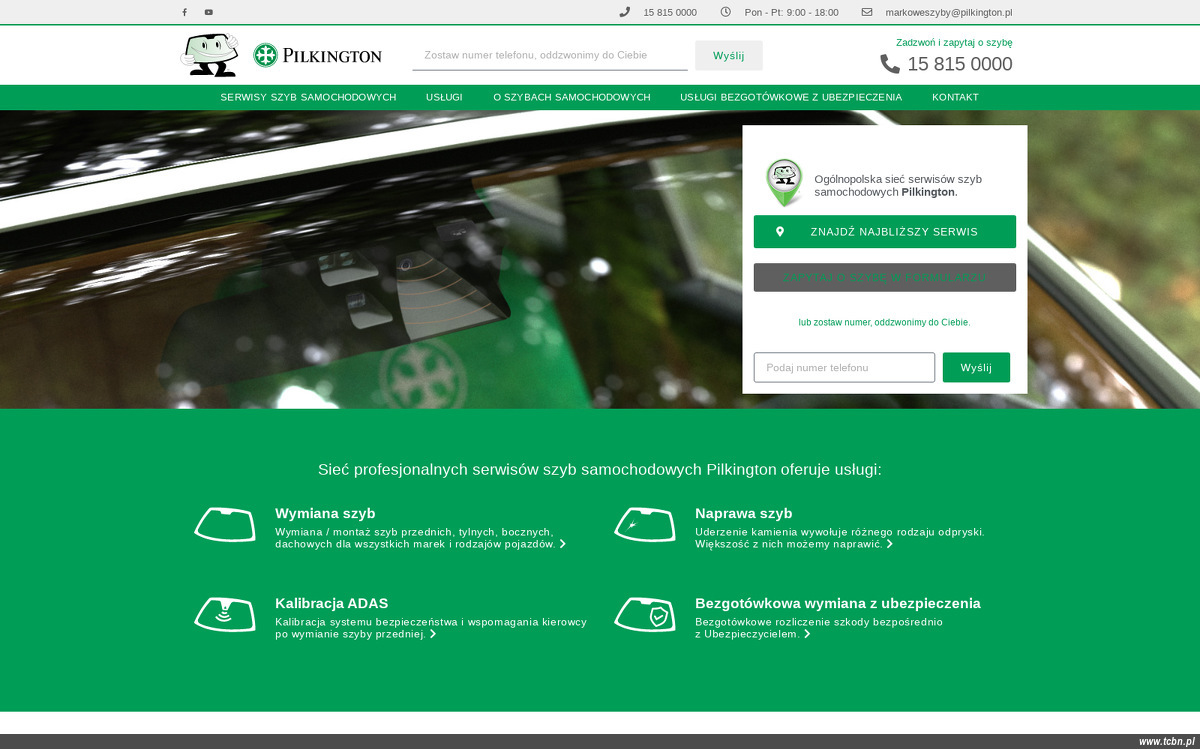Focus the Podaj numer telefonu field
This screenshot has width=1200, height=749.
(844, 367)
